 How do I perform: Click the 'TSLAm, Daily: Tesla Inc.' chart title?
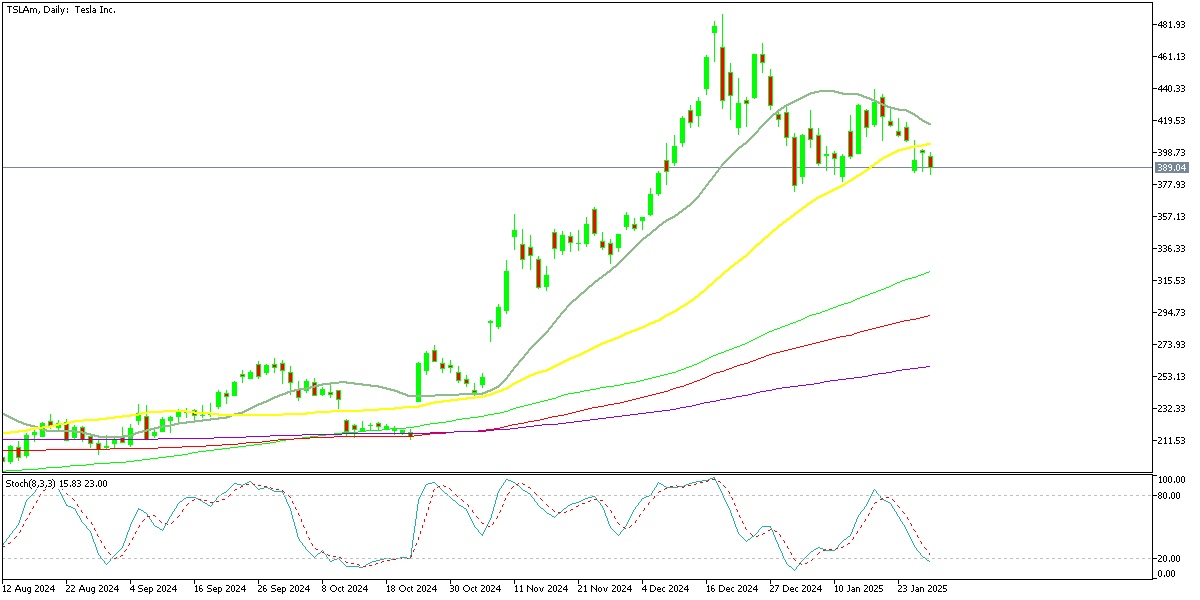pyautogui.click(x=60, y=9)
